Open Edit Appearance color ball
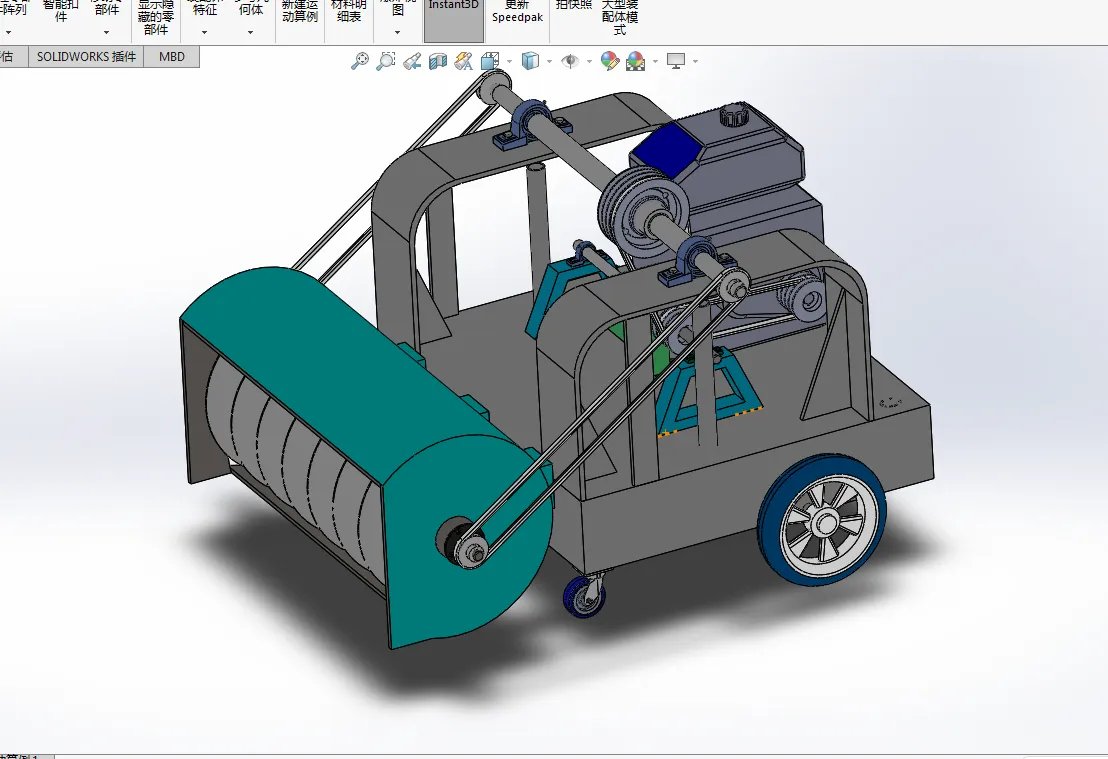Screen dimensions: 1108x759 [x=610, y=61]
